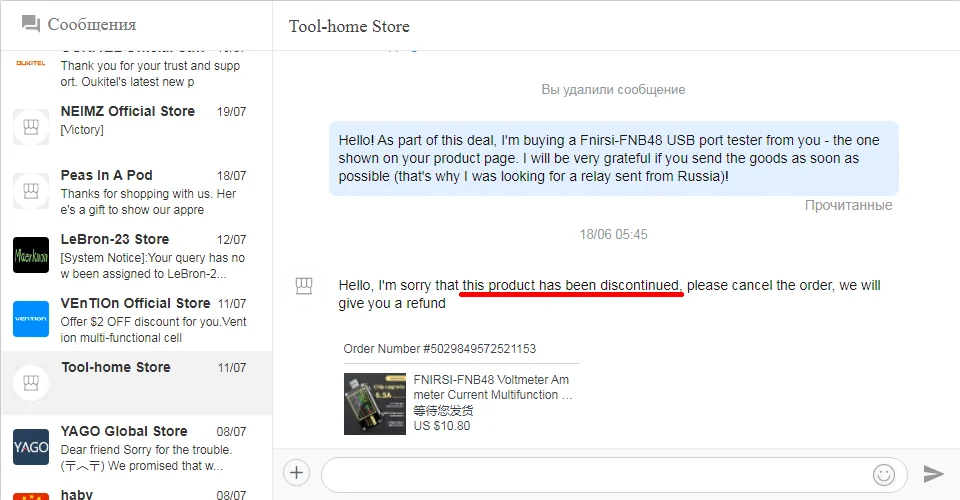
Task: Click the System Notice preview text
Action: click(x=152, y=266)
